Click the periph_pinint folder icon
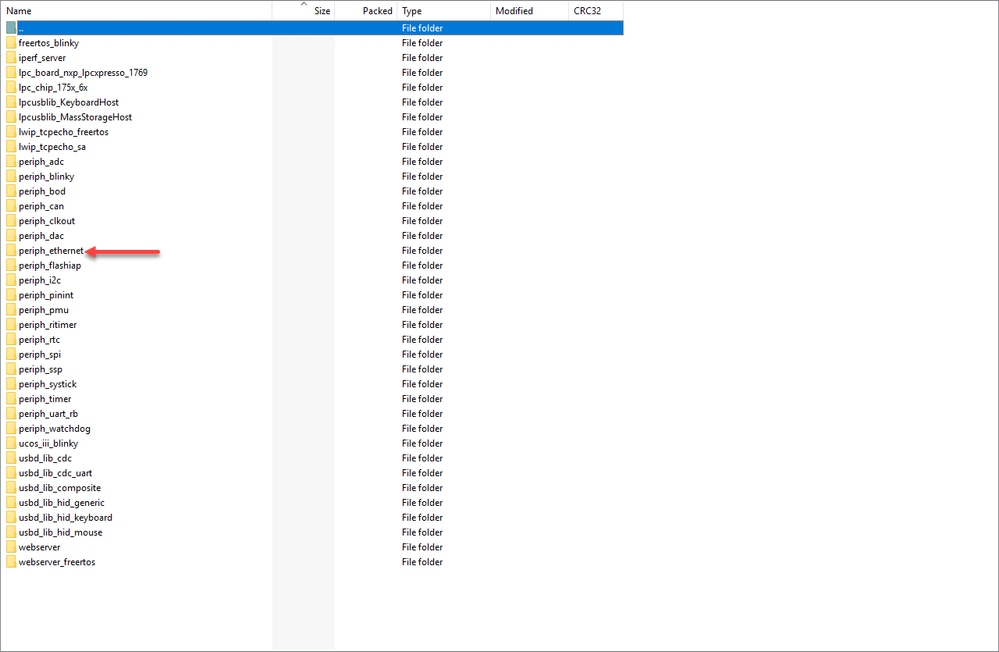Viewport: 999px width, 652px height. coord(11,294)
